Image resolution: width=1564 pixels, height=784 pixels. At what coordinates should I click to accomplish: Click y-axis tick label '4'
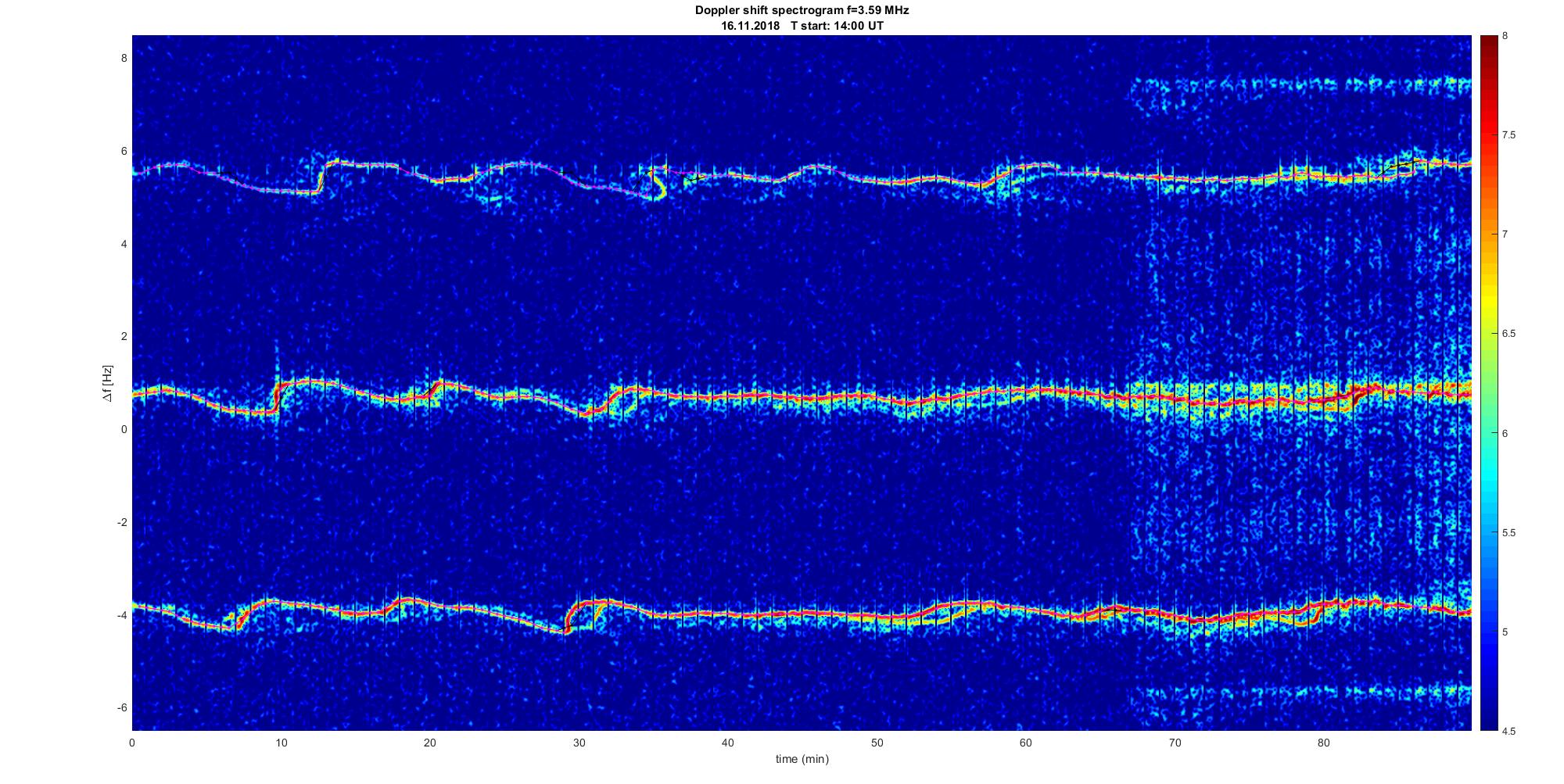pyautogui.click(x=124, y=244)
